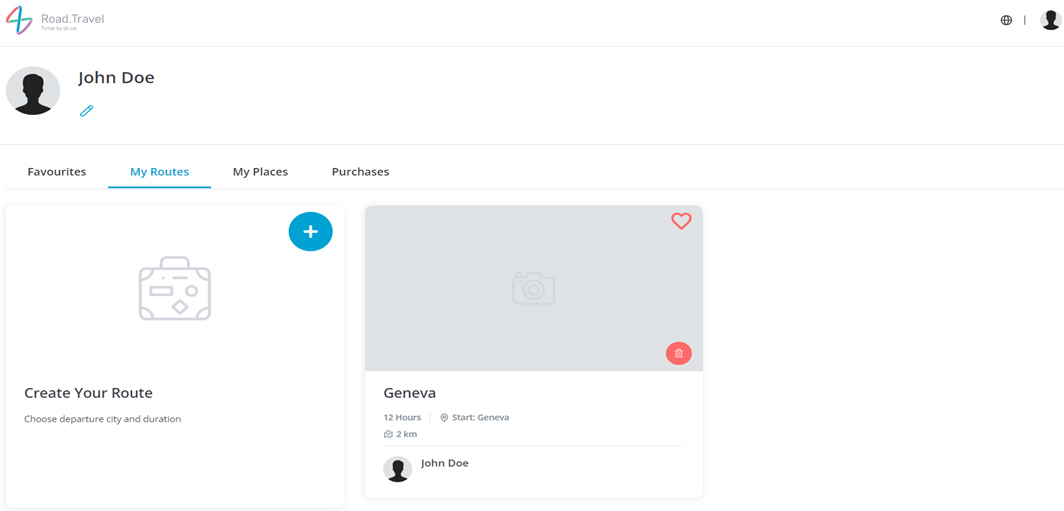1064x511 pixels.
Task: Switch to the Favourites tab
Action: point(57,172)
